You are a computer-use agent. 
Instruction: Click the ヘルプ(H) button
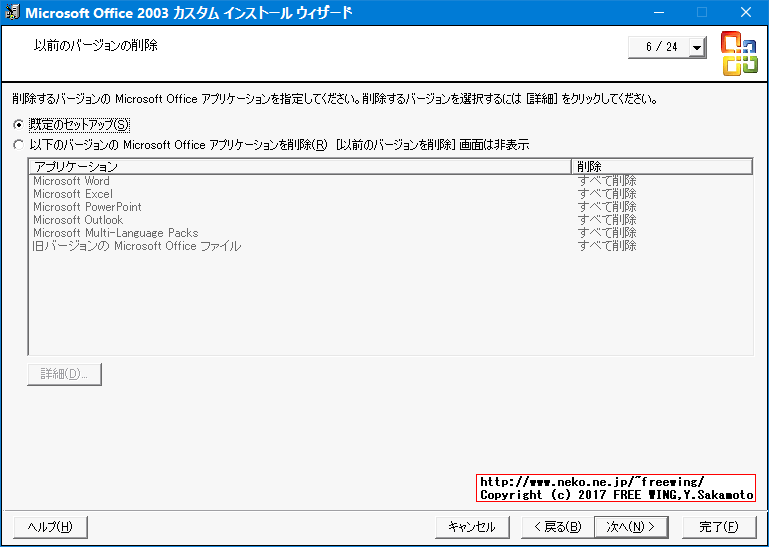click(51, 527)
